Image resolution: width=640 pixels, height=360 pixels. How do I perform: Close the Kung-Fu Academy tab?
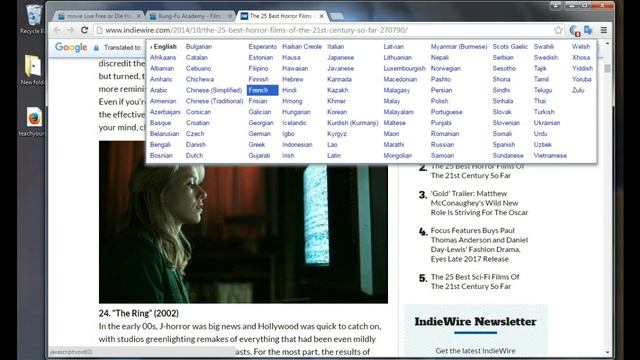pyautogui.click(x=230, y=16)
